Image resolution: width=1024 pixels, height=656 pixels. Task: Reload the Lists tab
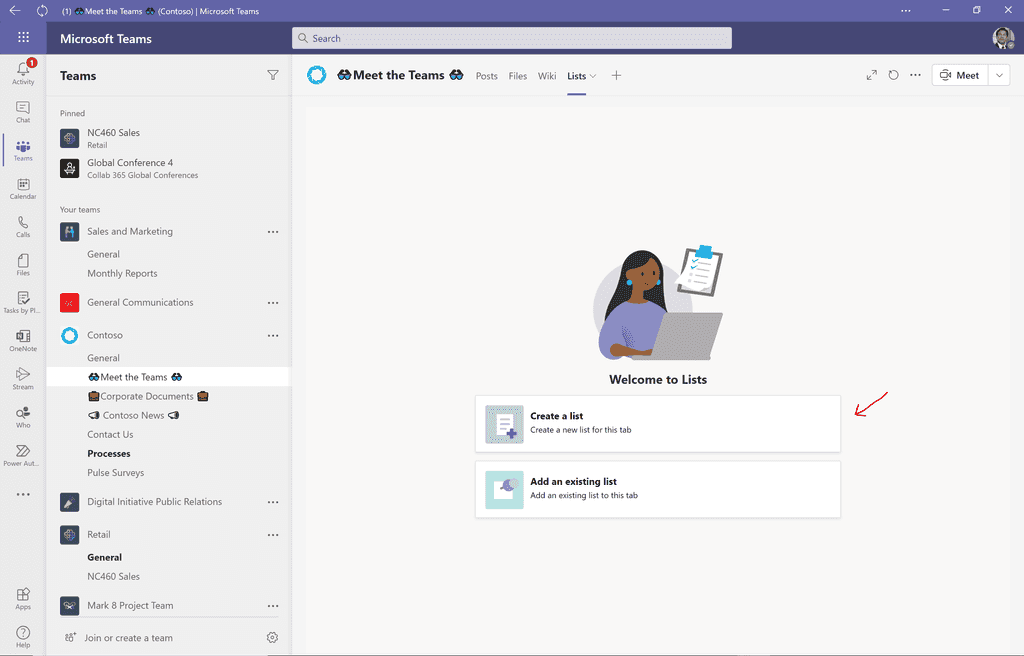[893, 75]
